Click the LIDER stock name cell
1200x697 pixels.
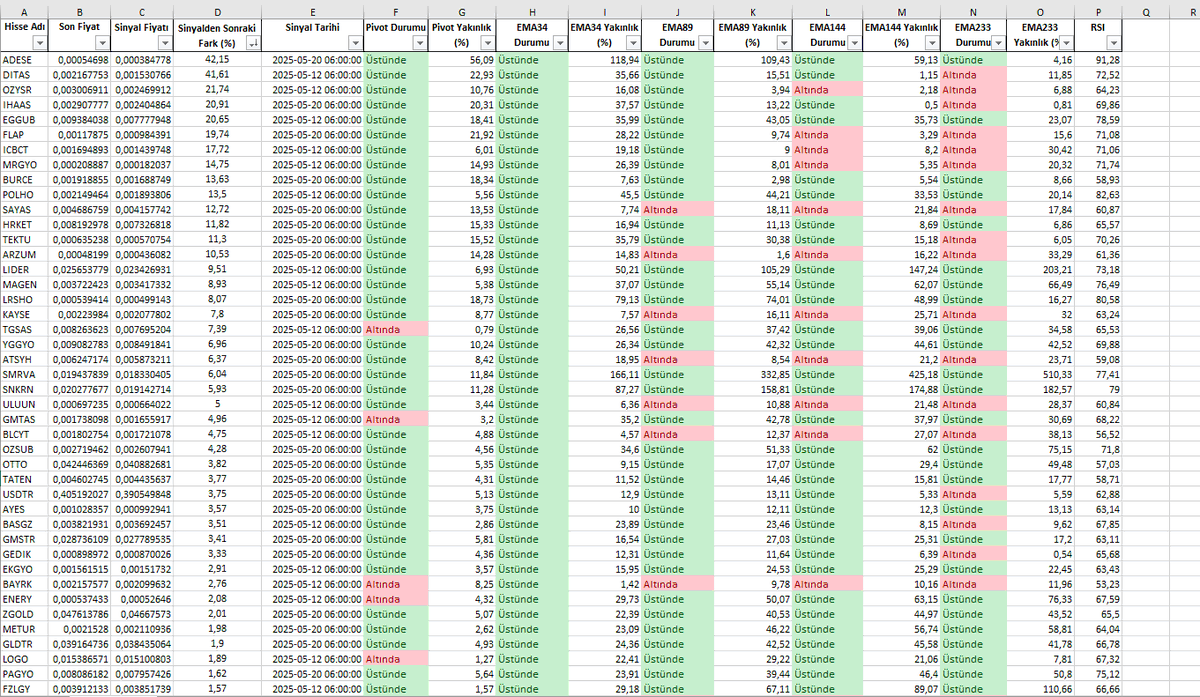pos(23,270)
